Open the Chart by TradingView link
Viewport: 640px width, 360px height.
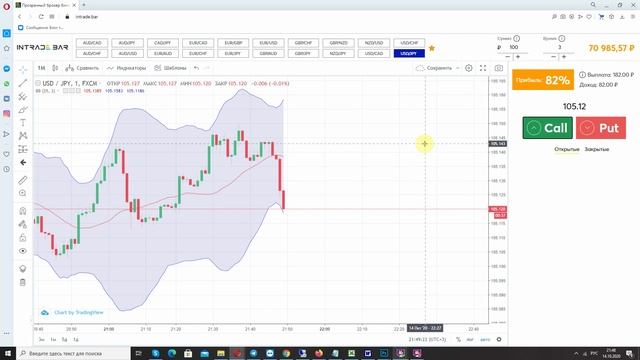(x=78, y=312)
